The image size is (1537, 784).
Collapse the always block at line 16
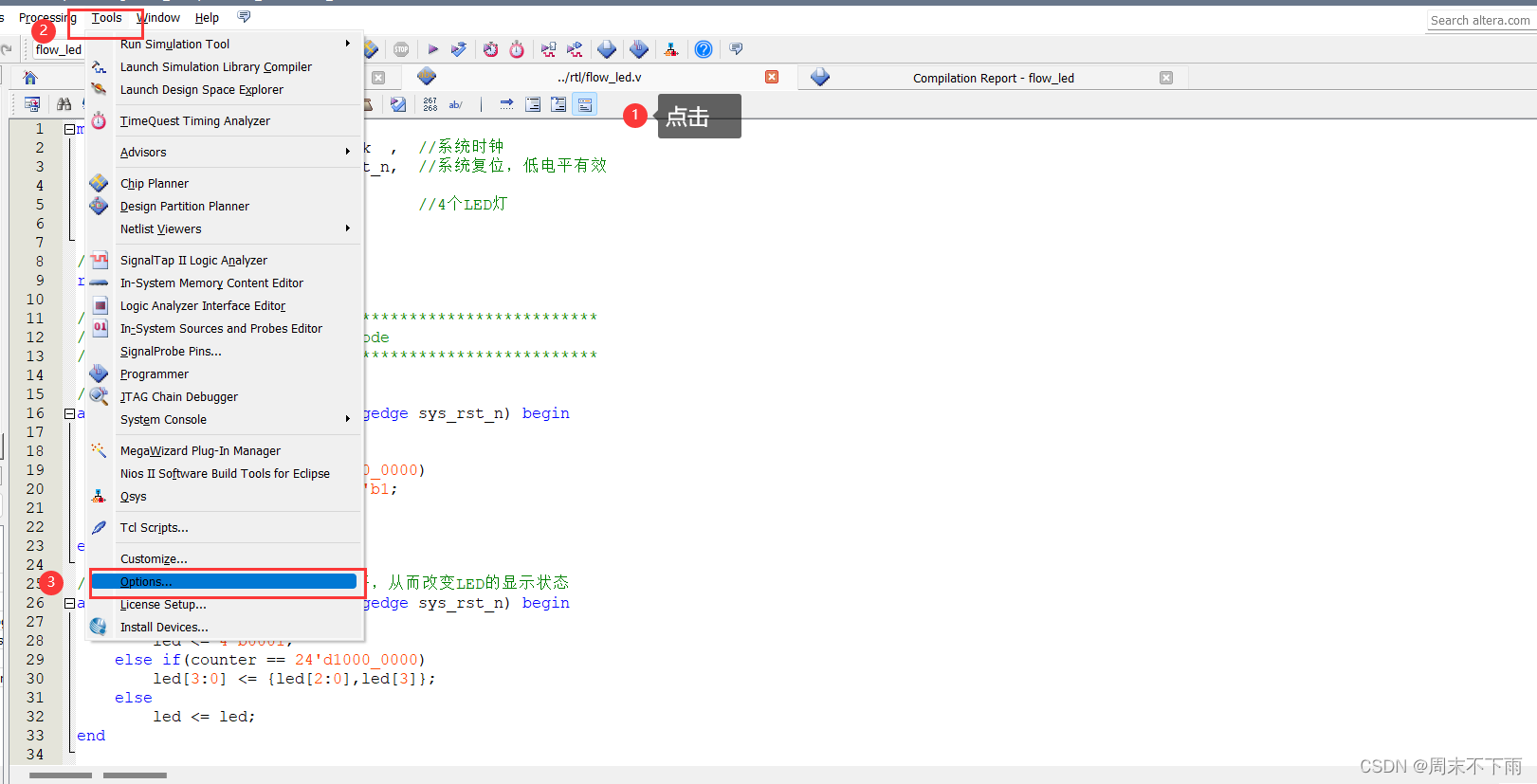coord(69,413)
